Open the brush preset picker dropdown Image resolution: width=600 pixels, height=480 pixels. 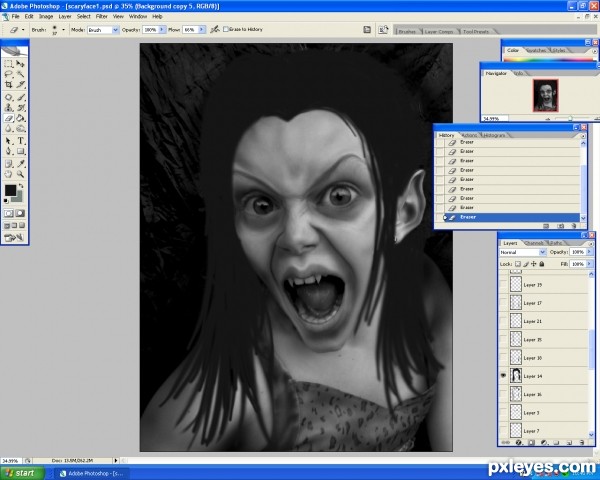[x=63, y=29]
